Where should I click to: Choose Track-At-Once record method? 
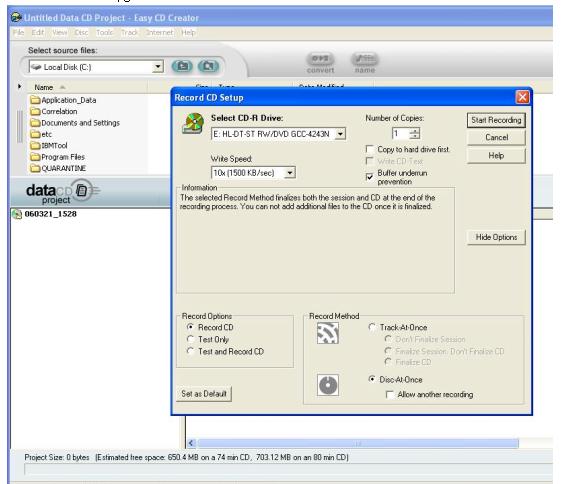[x=372, y=327]
